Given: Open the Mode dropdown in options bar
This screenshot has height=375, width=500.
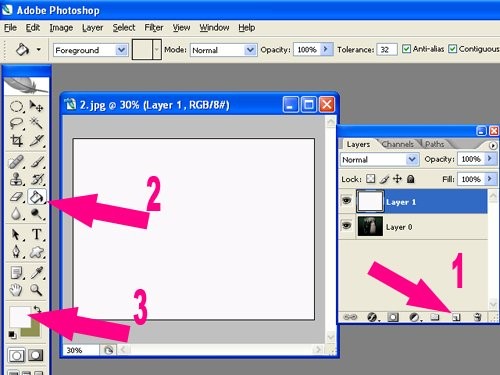Looking at the screenshot, I should click(223, 50).
